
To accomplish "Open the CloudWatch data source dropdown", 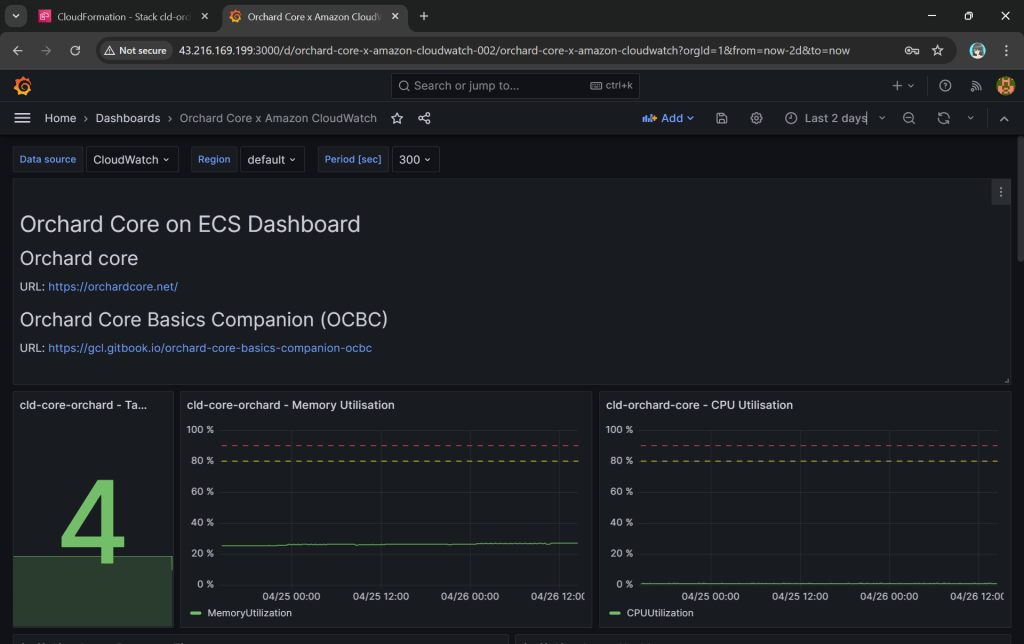I will [131, 160].
